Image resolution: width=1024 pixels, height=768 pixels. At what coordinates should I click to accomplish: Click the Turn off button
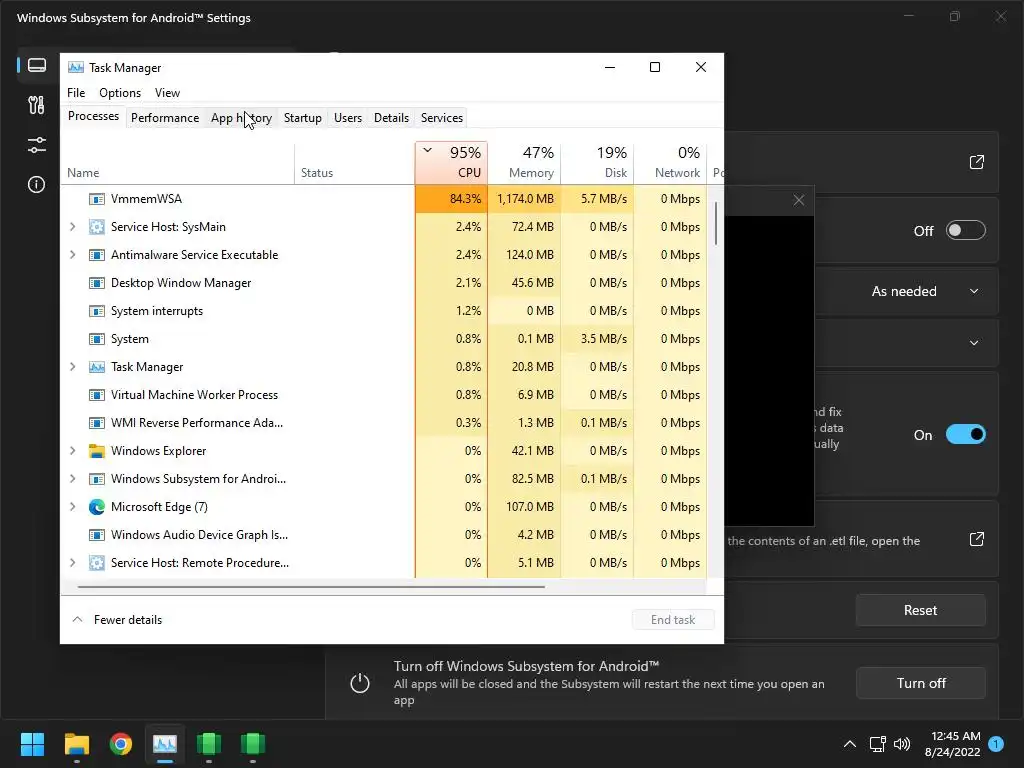coord(921,683)
